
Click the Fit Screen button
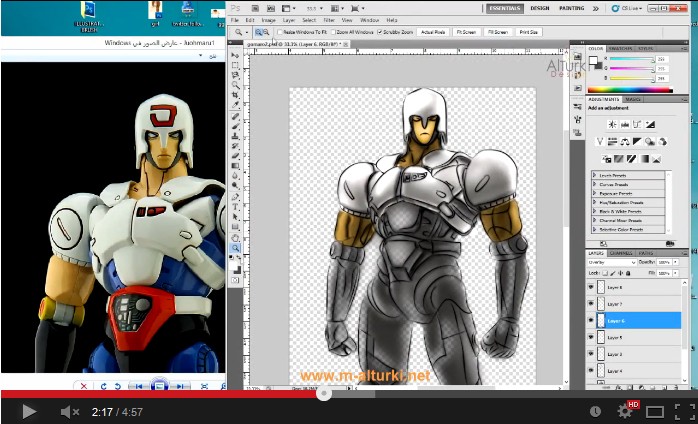[x=466, y=32]
